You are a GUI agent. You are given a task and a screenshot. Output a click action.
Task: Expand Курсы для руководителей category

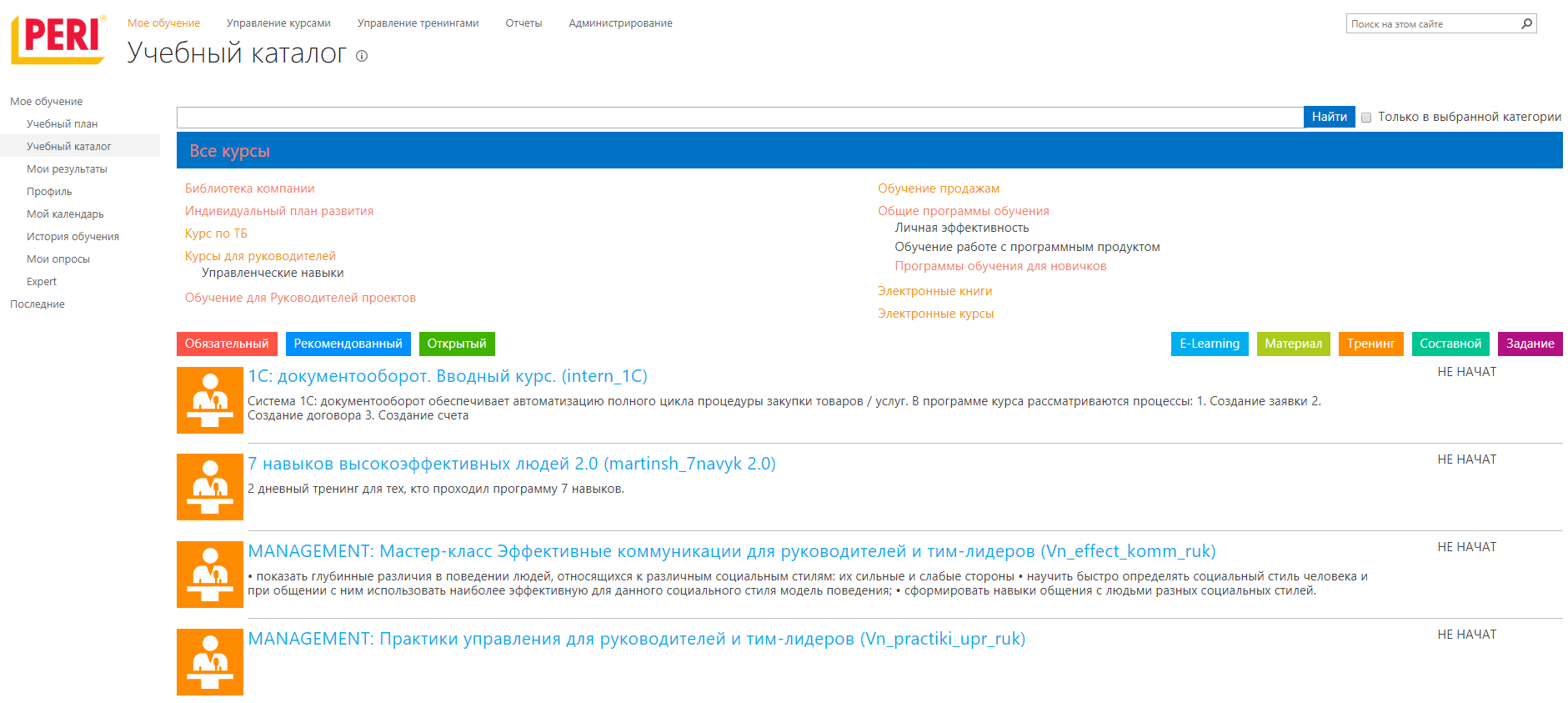[260, 256]
